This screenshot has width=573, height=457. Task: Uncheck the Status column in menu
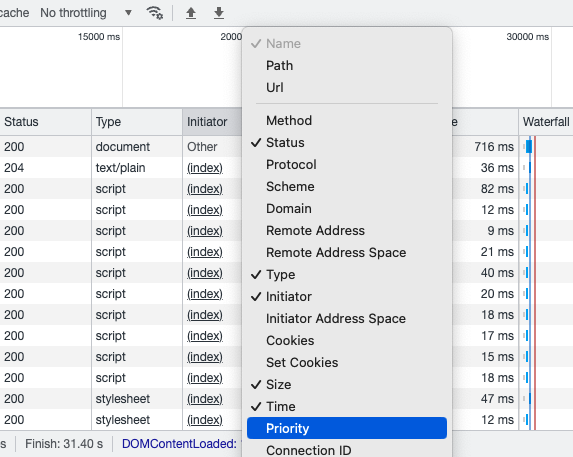(346, 142)
